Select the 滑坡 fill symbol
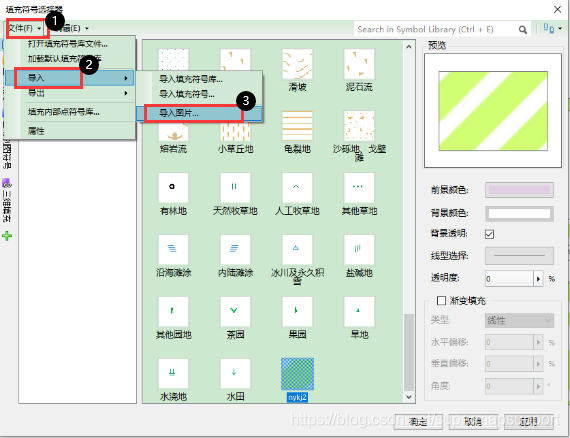 coord(297,71)
